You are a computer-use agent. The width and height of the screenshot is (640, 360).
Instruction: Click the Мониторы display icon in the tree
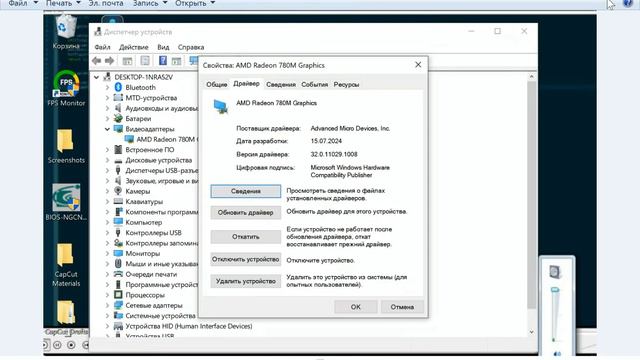point(118,253)
